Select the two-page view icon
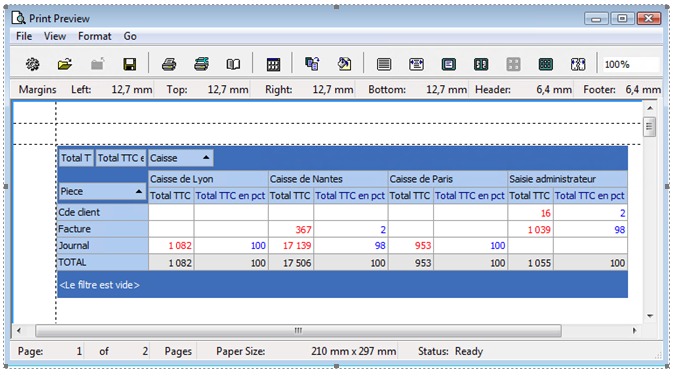675x382 pixels. point(481,64)
